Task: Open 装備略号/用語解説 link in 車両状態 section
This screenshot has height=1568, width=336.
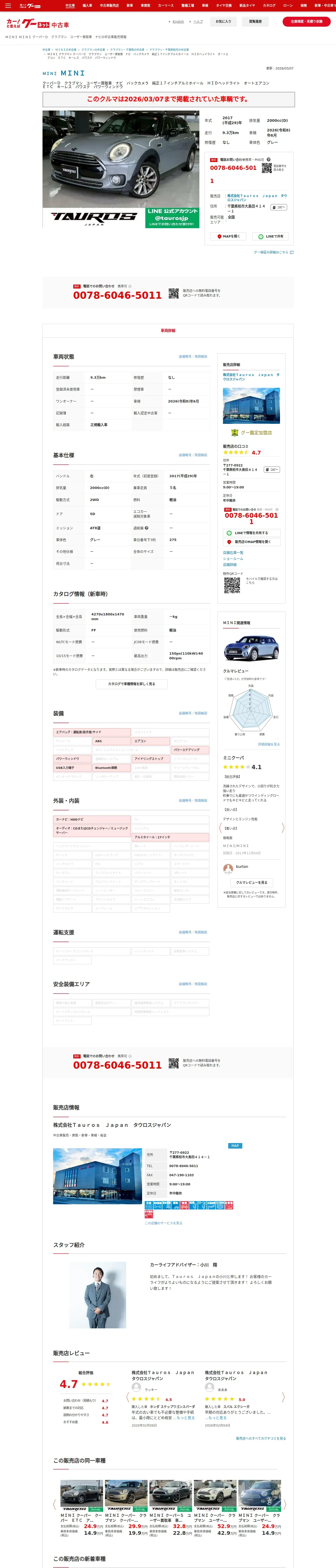Action: point(193,357)
